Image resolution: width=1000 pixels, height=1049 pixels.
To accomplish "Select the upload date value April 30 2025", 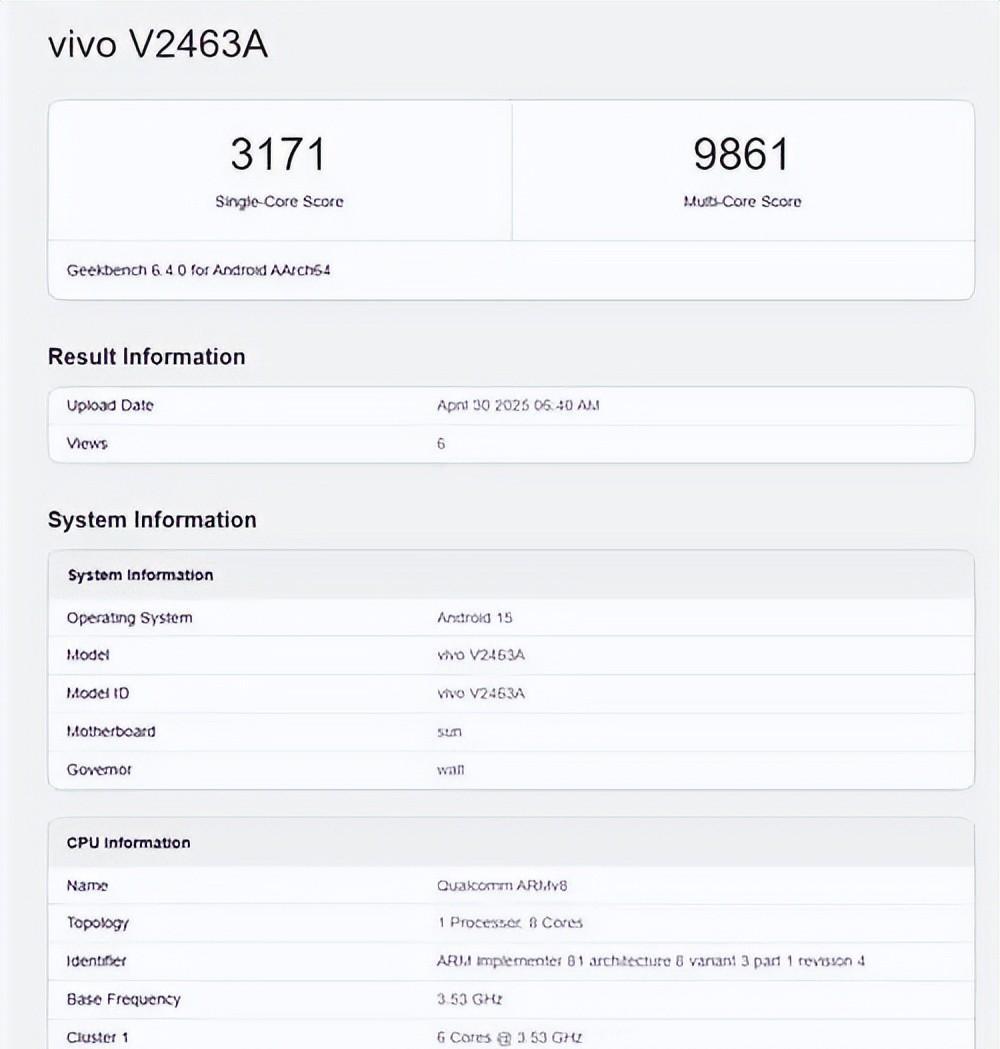I will pos(518,405).
